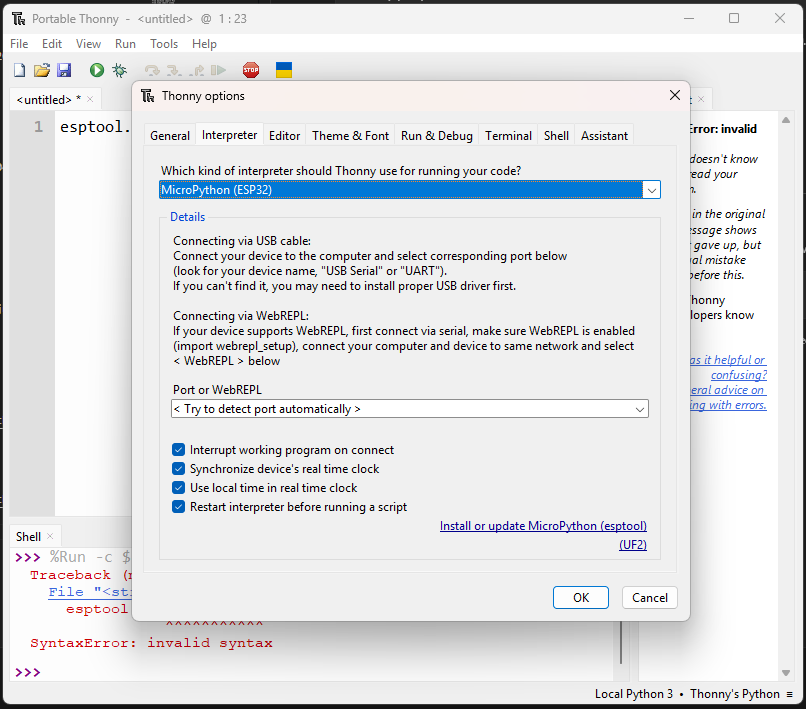Open the Run & Debug tab

pos(437,136)
